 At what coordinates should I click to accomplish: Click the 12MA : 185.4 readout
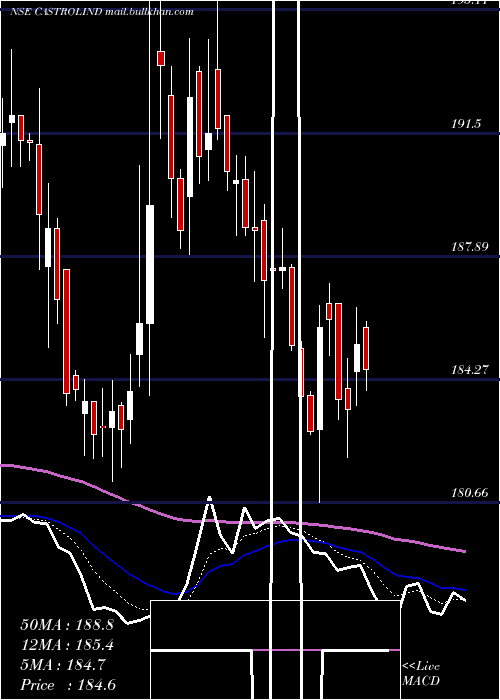(x=67, y=645)
